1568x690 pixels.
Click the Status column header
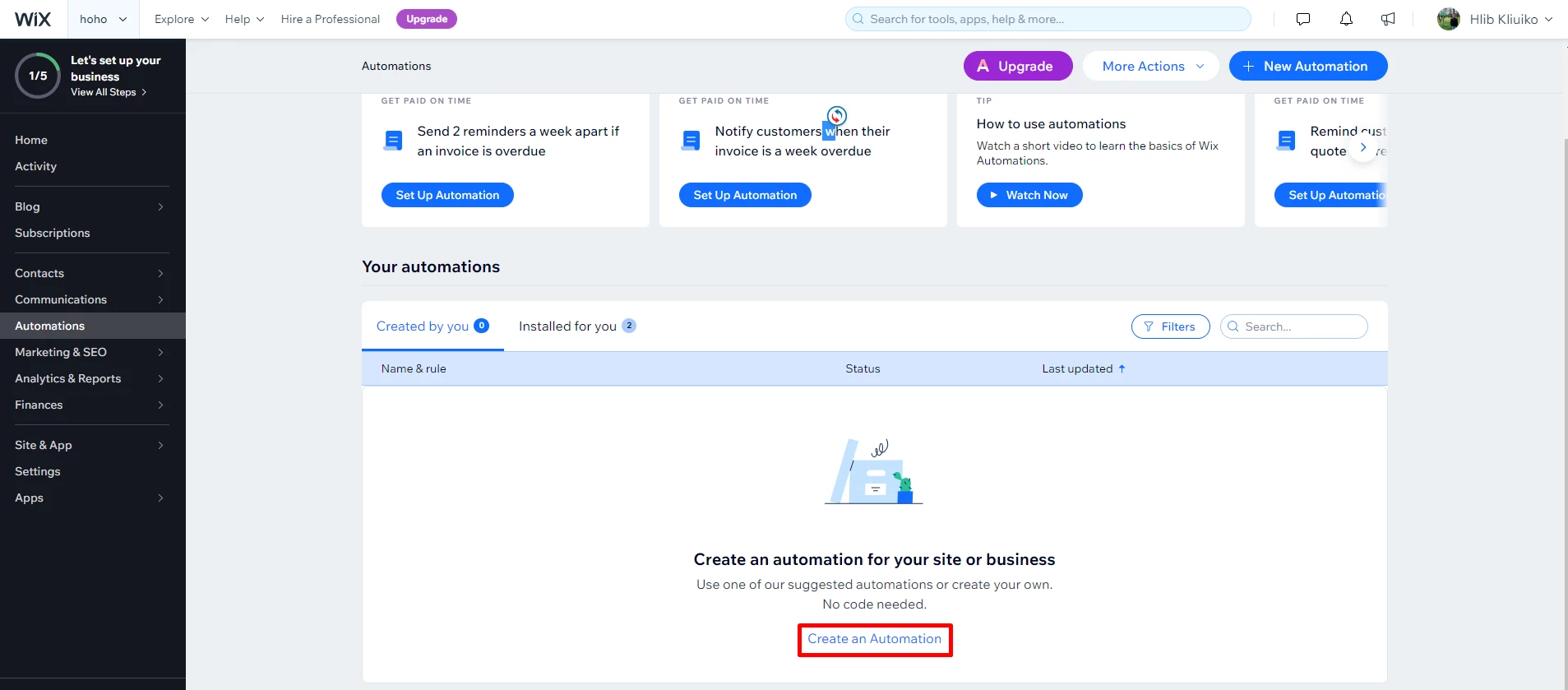[x=863, y=368]
